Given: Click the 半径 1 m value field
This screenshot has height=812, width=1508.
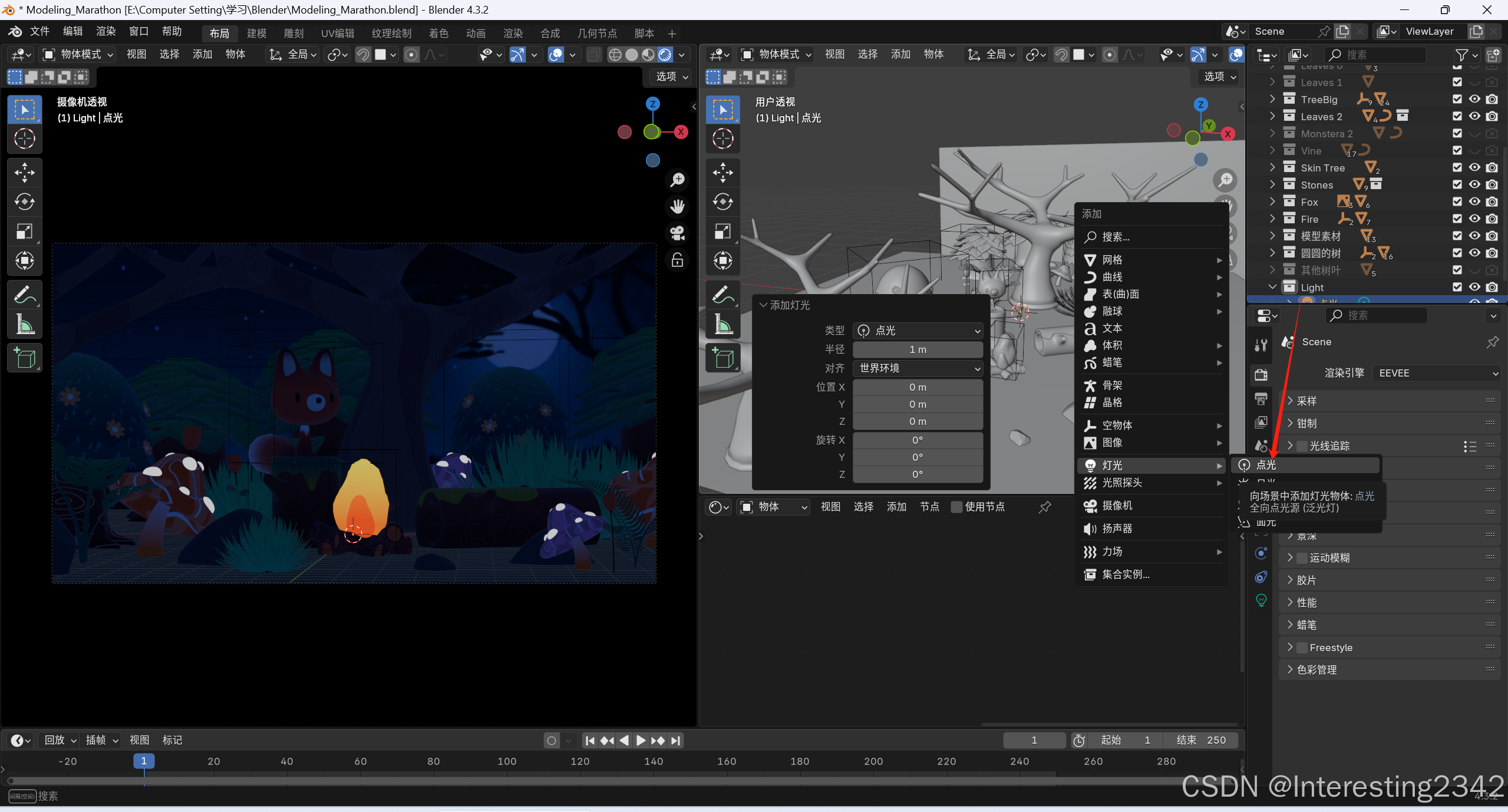Looking at the screenshot, I should [x=918, y=349].
